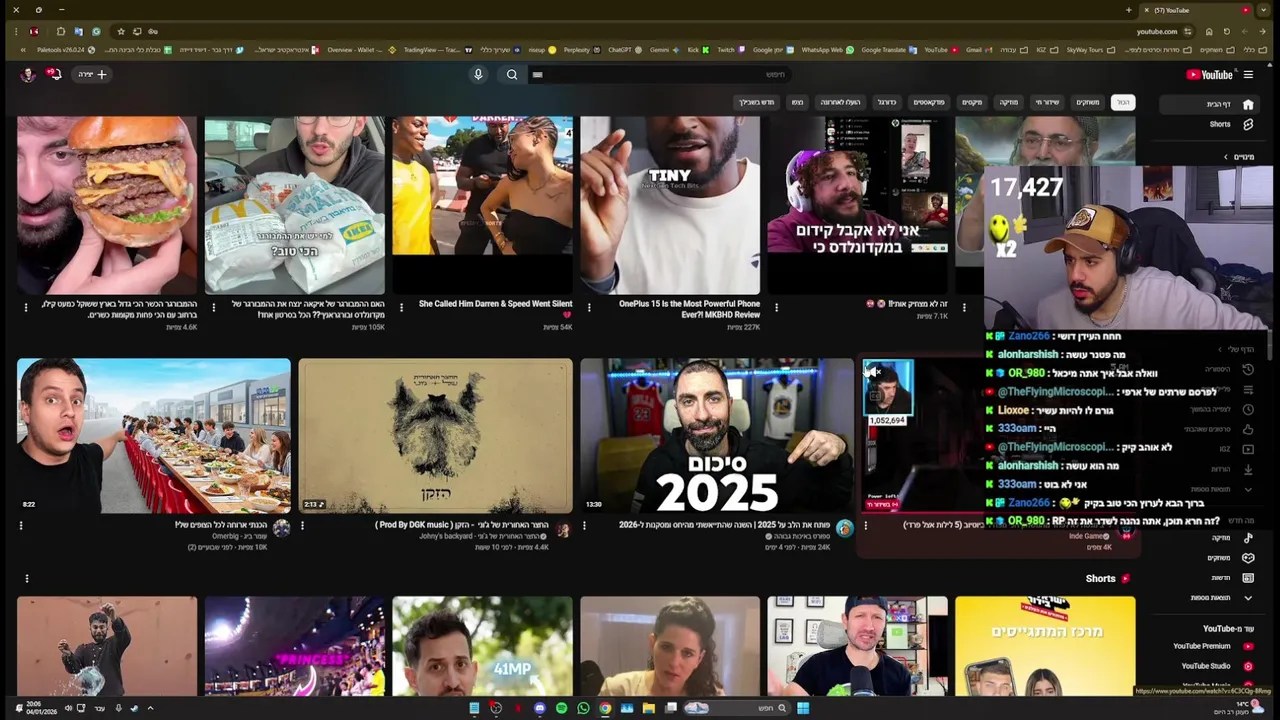This screenshot has height=720, width=1280.
Task: Open the חדשות news sidebar icon
Action: click(1248, 578)
